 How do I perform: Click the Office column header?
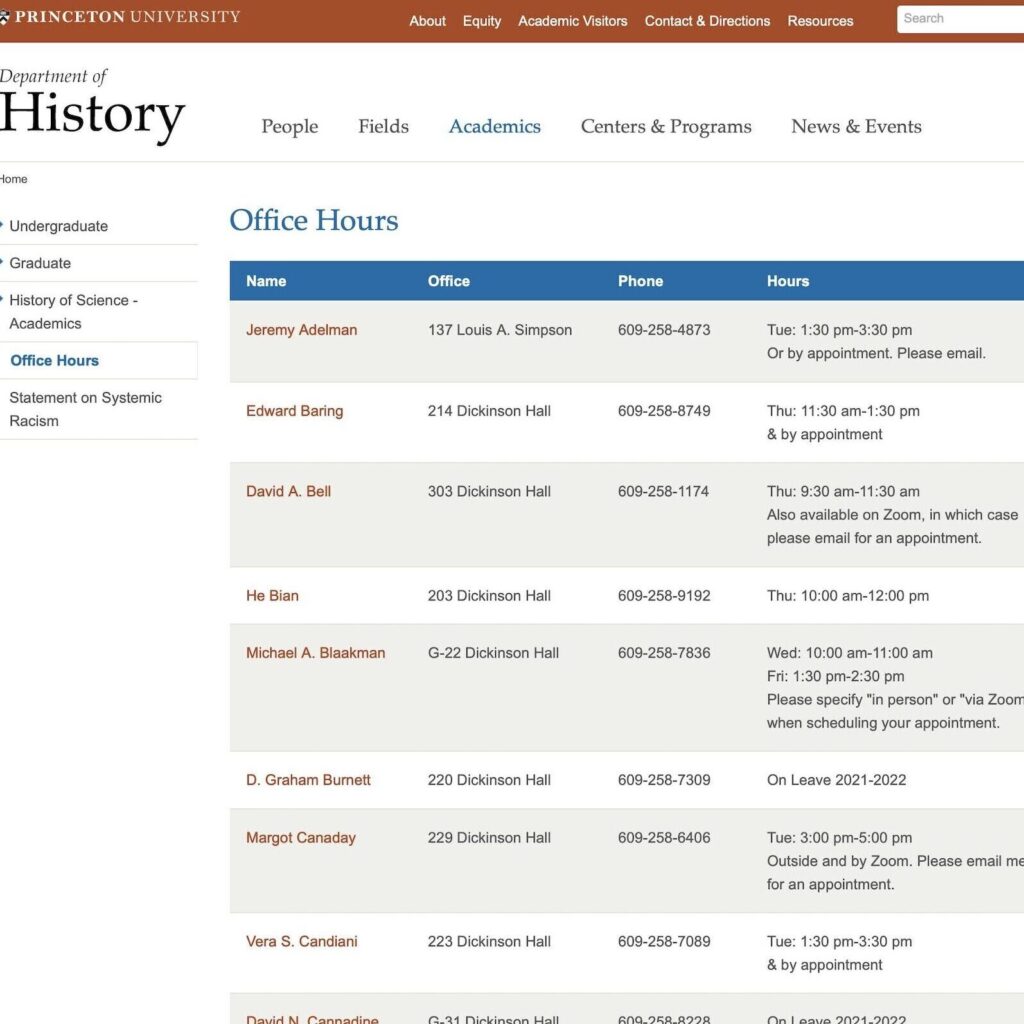pos(449,281)
